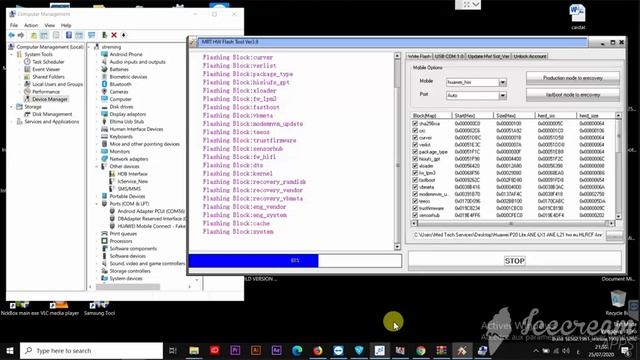Select the Bluetooth device category
This screenshot has height=360, width=640.
point(120,84)
